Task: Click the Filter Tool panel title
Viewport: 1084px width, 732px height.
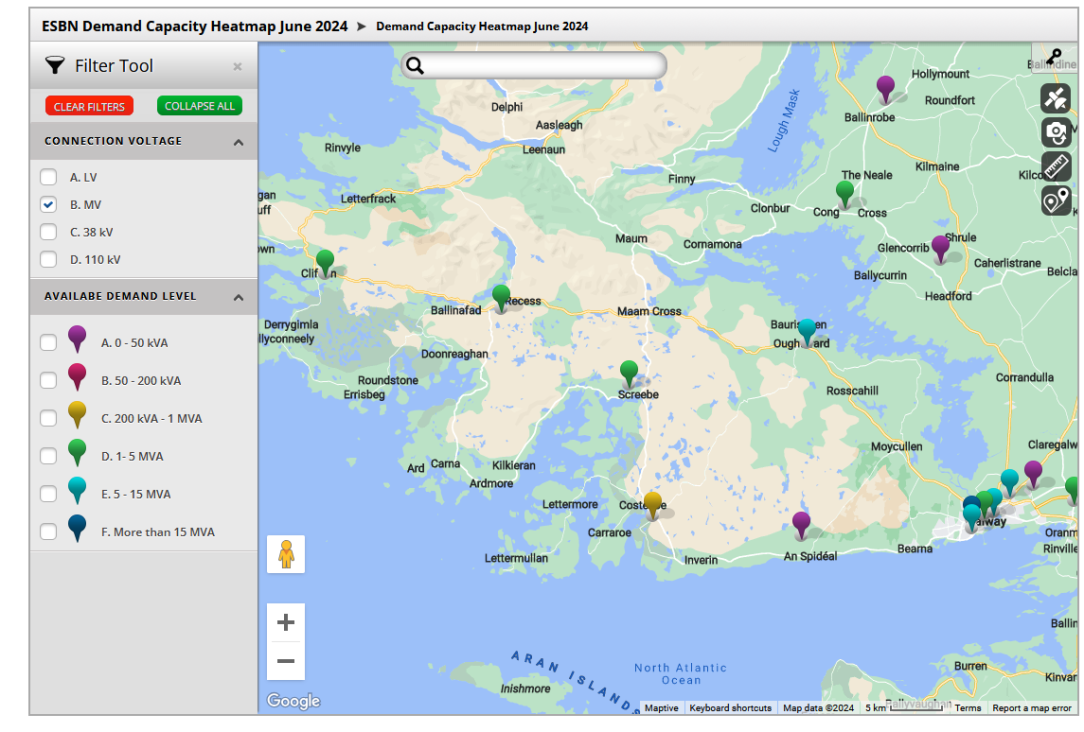Action: [x=114, y=66]
